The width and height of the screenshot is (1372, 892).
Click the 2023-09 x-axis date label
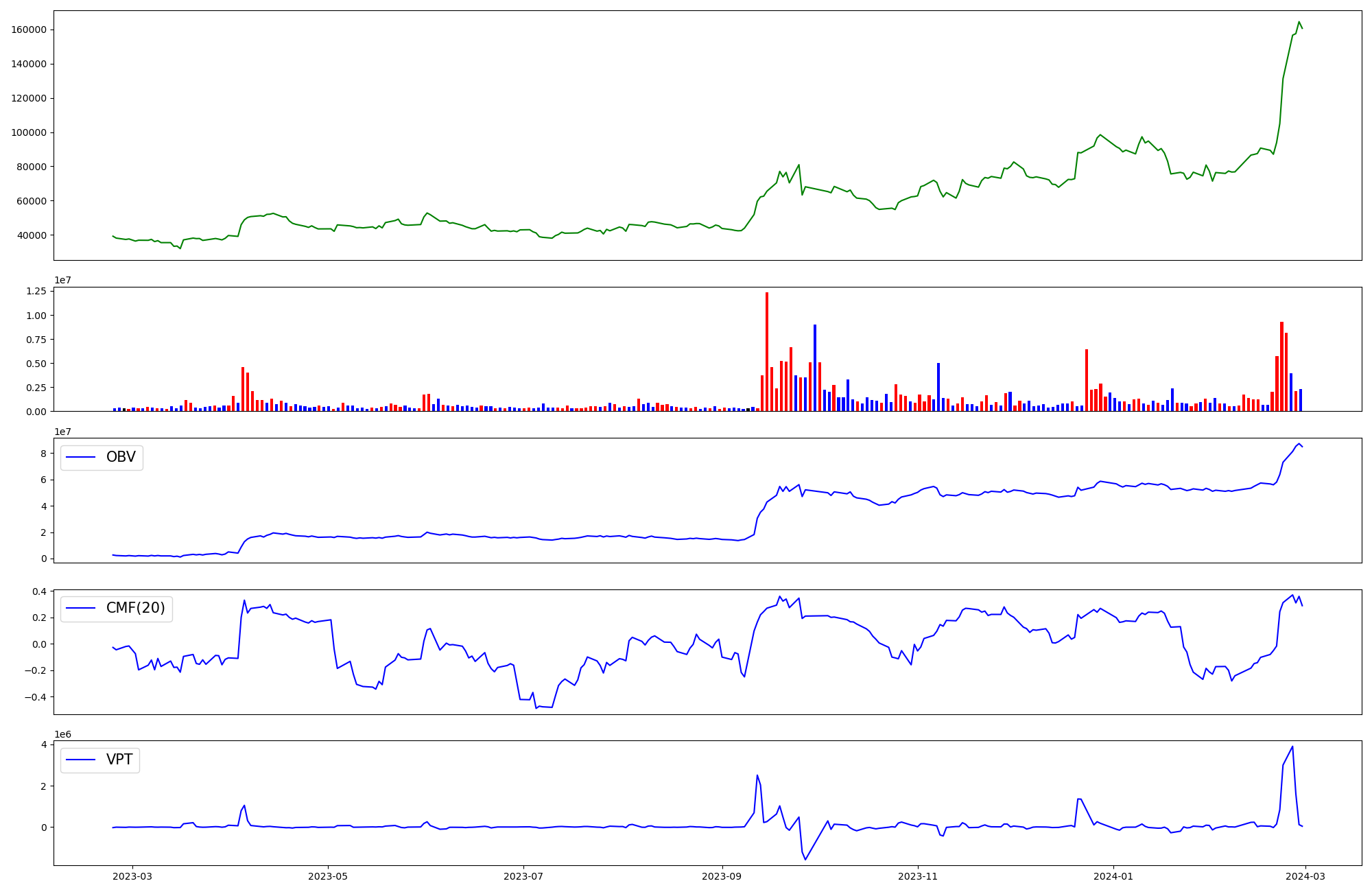click(722, 876)
